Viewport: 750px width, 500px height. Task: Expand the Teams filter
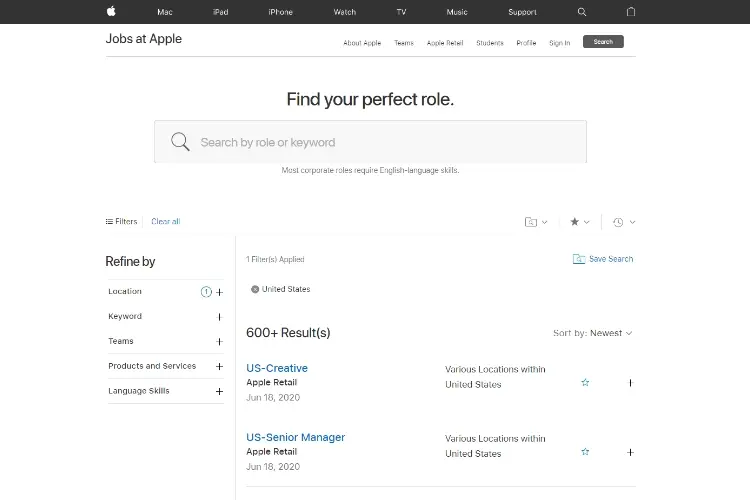(x=219, y=342)
